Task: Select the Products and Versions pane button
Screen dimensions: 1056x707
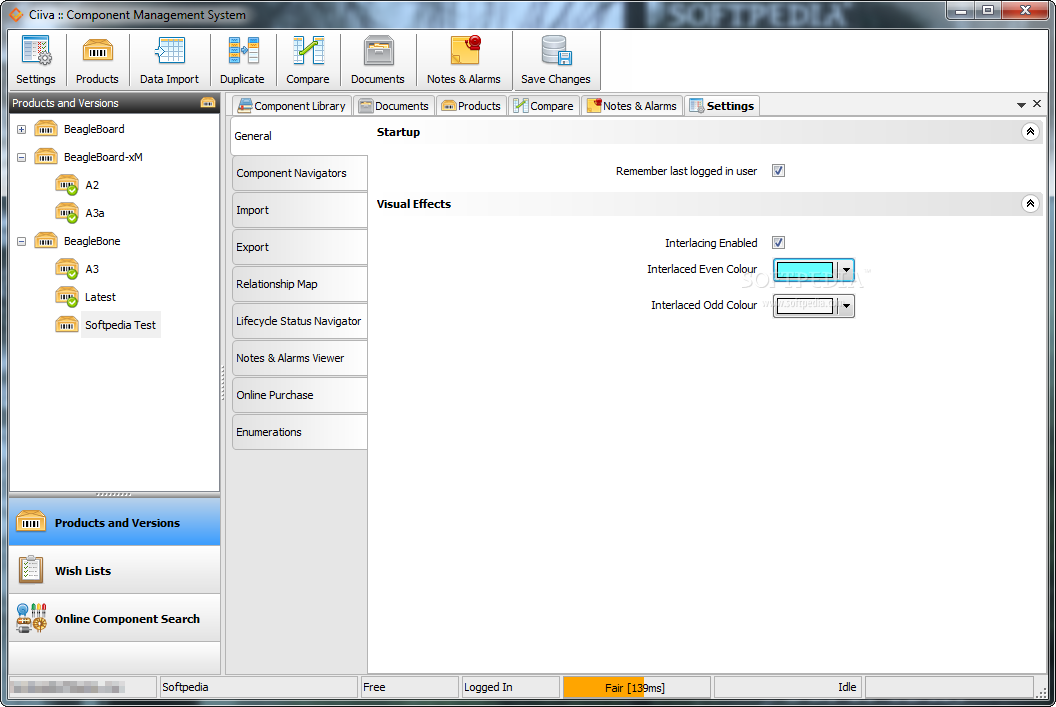Action: tap(115, 522)
